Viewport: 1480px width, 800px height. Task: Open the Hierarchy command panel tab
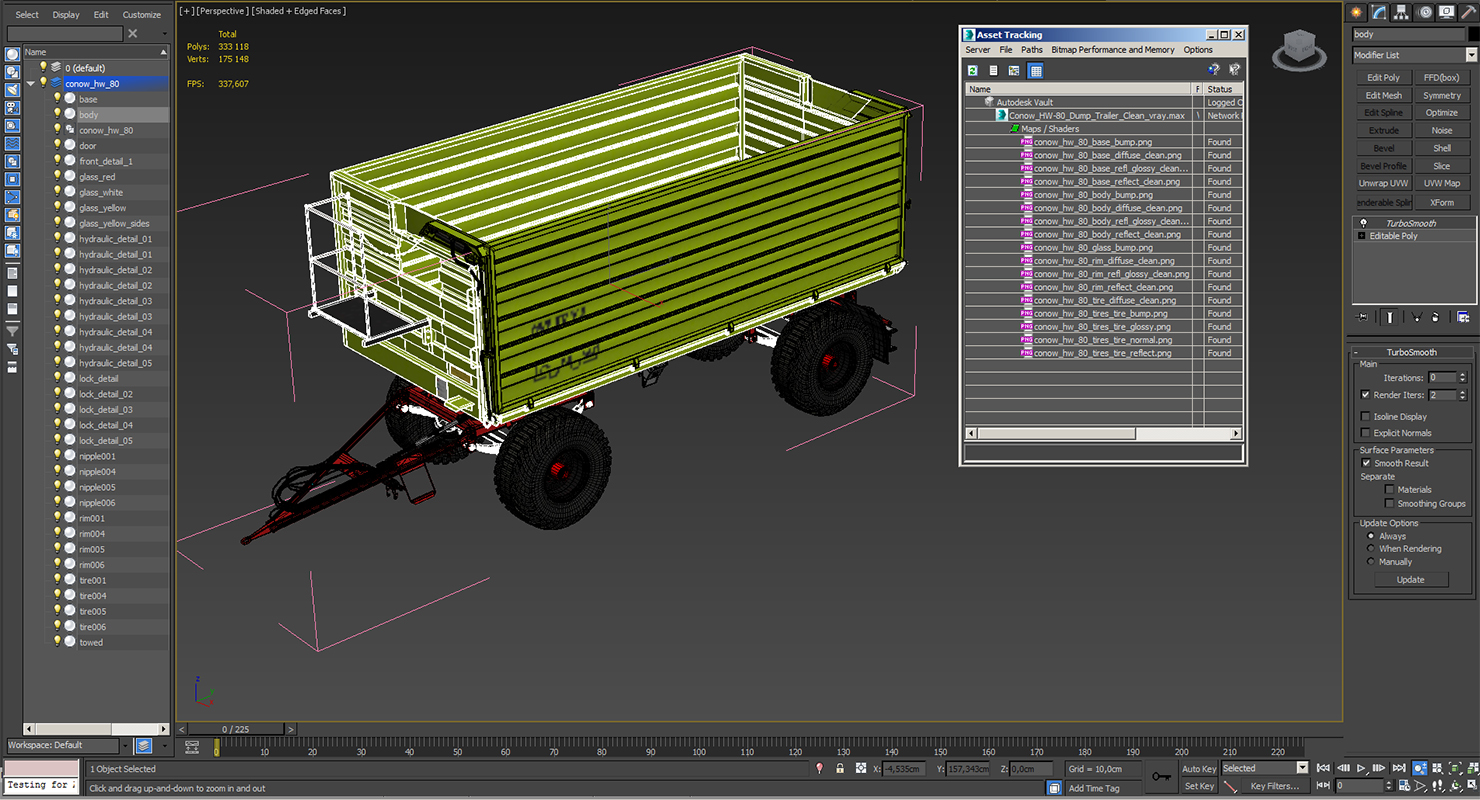click(1402, 12)
